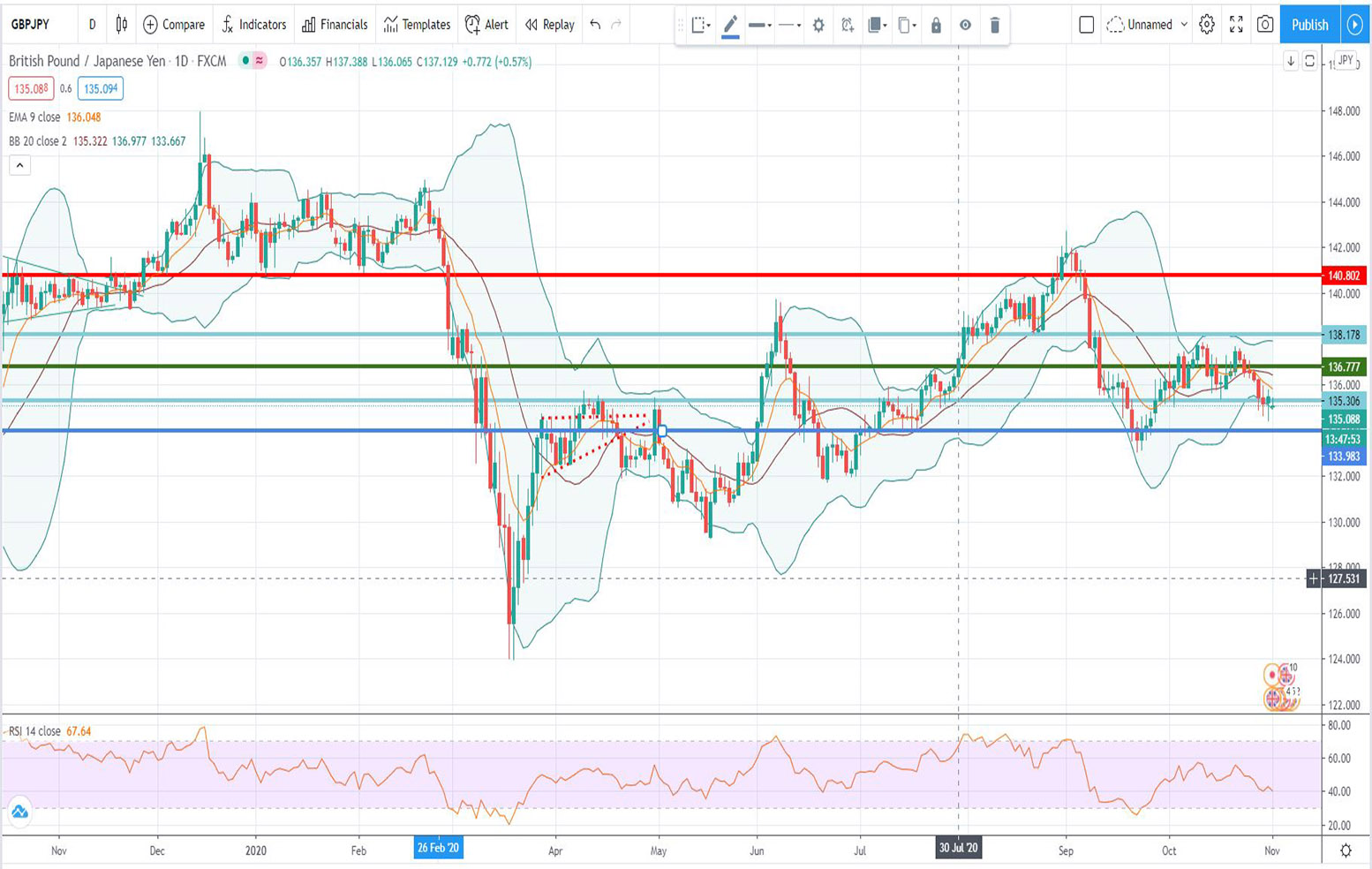Toggle the green dot beside the chart title
Viewport: 1372px width, 869px height.
[244, 62]
